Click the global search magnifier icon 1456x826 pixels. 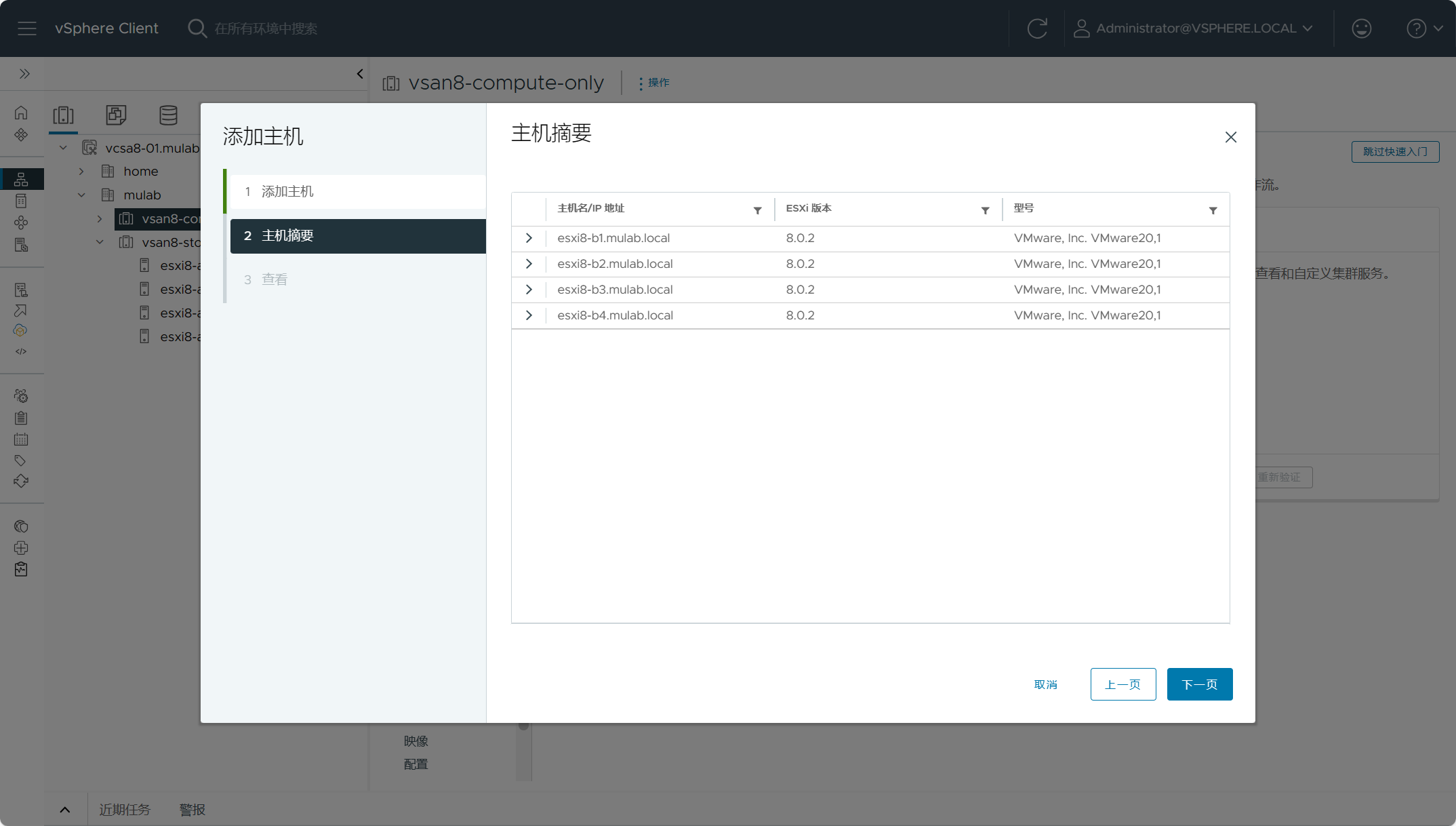[x=197, y=28]
